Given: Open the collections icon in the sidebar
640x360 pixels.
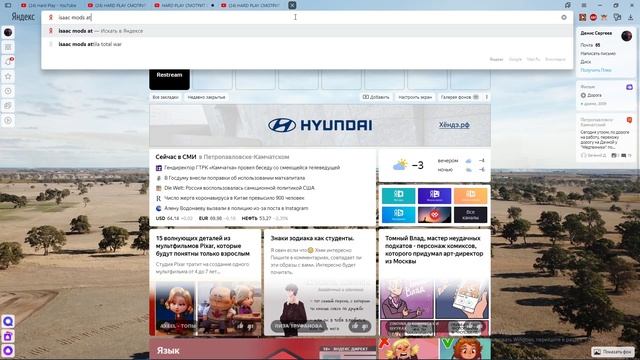Looking at the screenshot, I should [8, 106].
